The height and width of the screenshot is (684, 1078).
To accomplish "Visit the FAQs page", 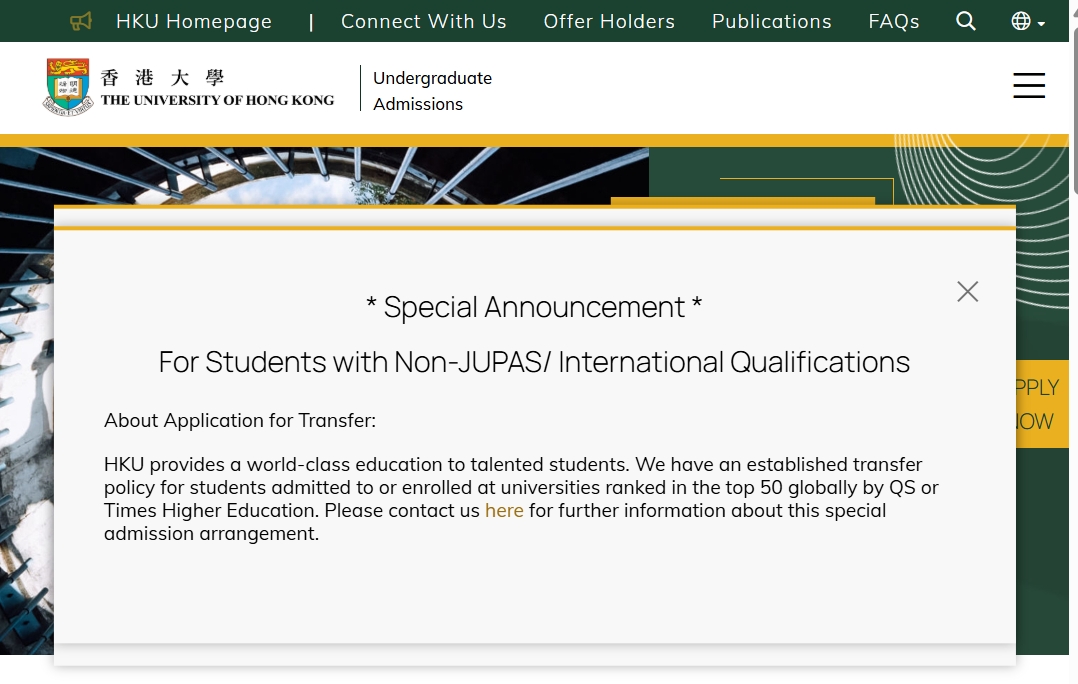I will pos(893,21).
